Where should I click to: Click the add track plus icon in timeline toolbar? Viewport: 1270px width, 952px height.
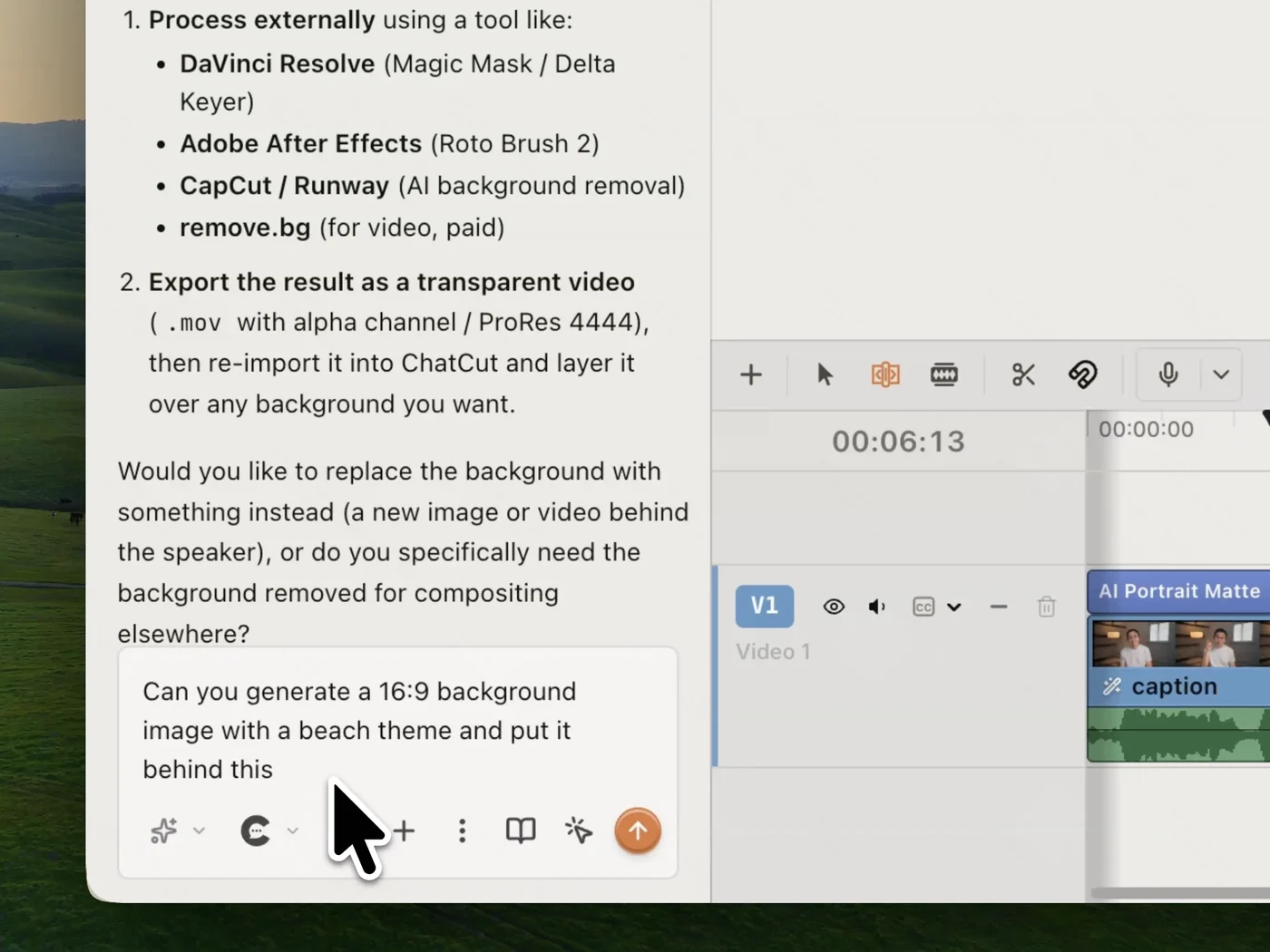point(751,374)
